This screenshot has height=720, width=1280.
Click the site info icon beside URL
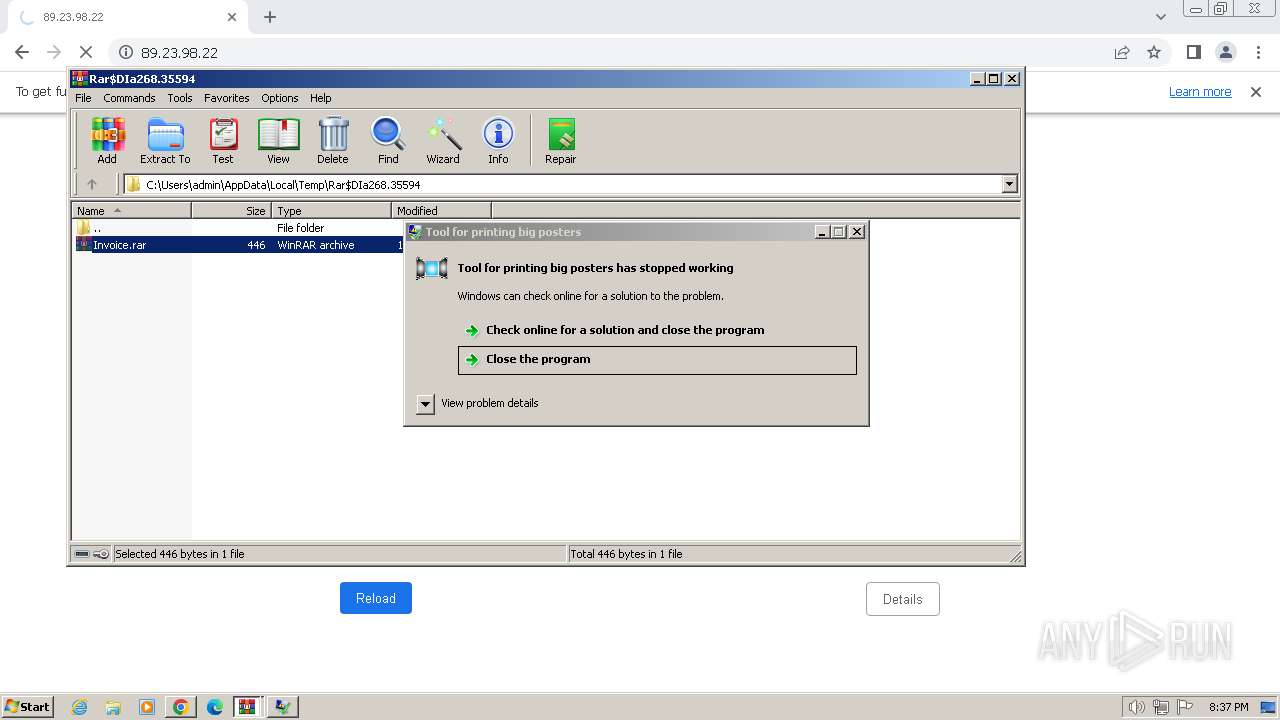(126, 52)
